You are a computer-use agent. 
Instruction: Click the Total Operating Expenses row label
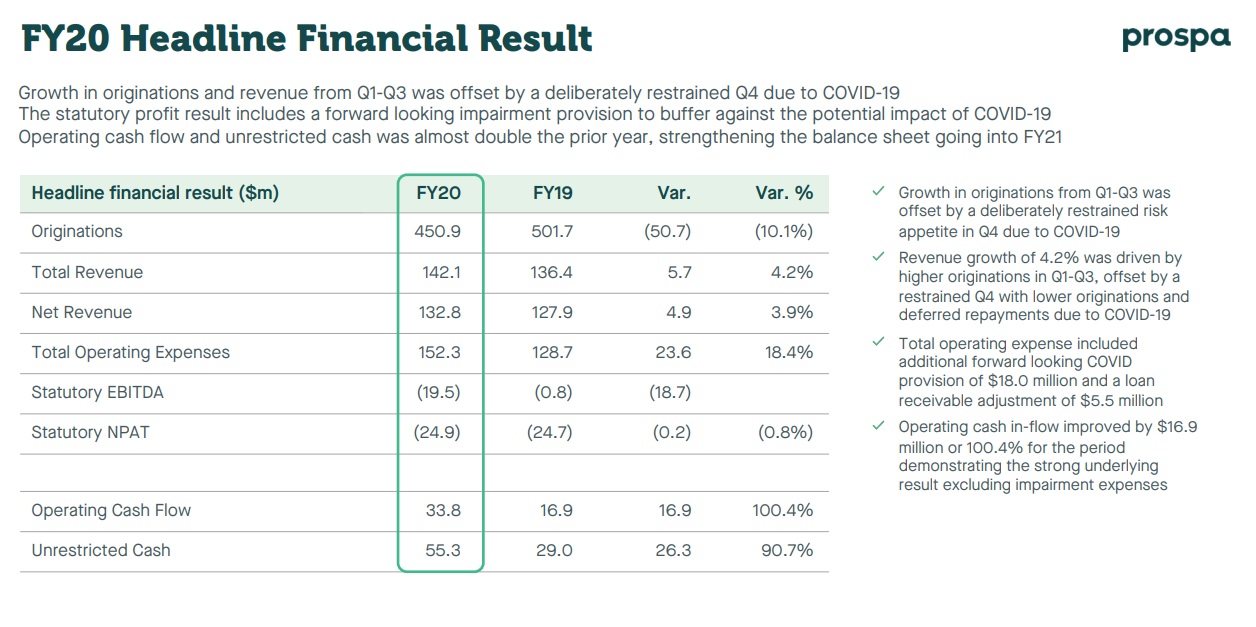coord(130,352)
